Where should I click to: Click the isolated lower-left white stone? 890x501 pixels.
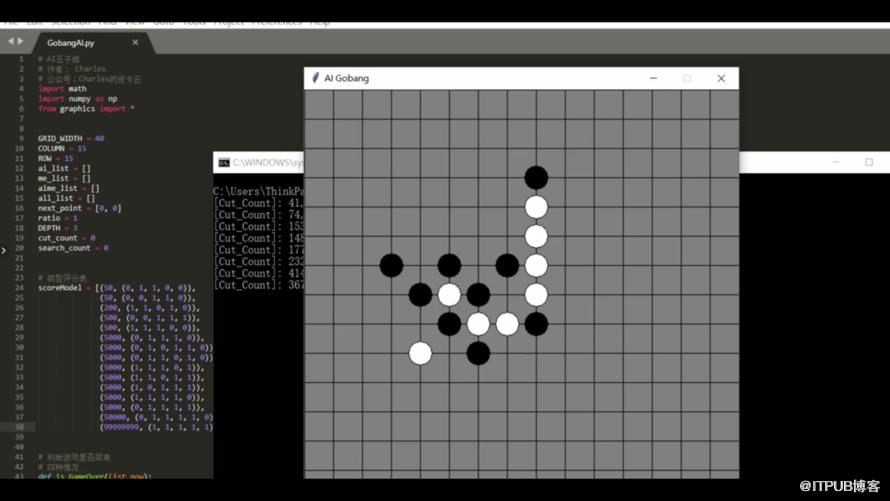420,353
